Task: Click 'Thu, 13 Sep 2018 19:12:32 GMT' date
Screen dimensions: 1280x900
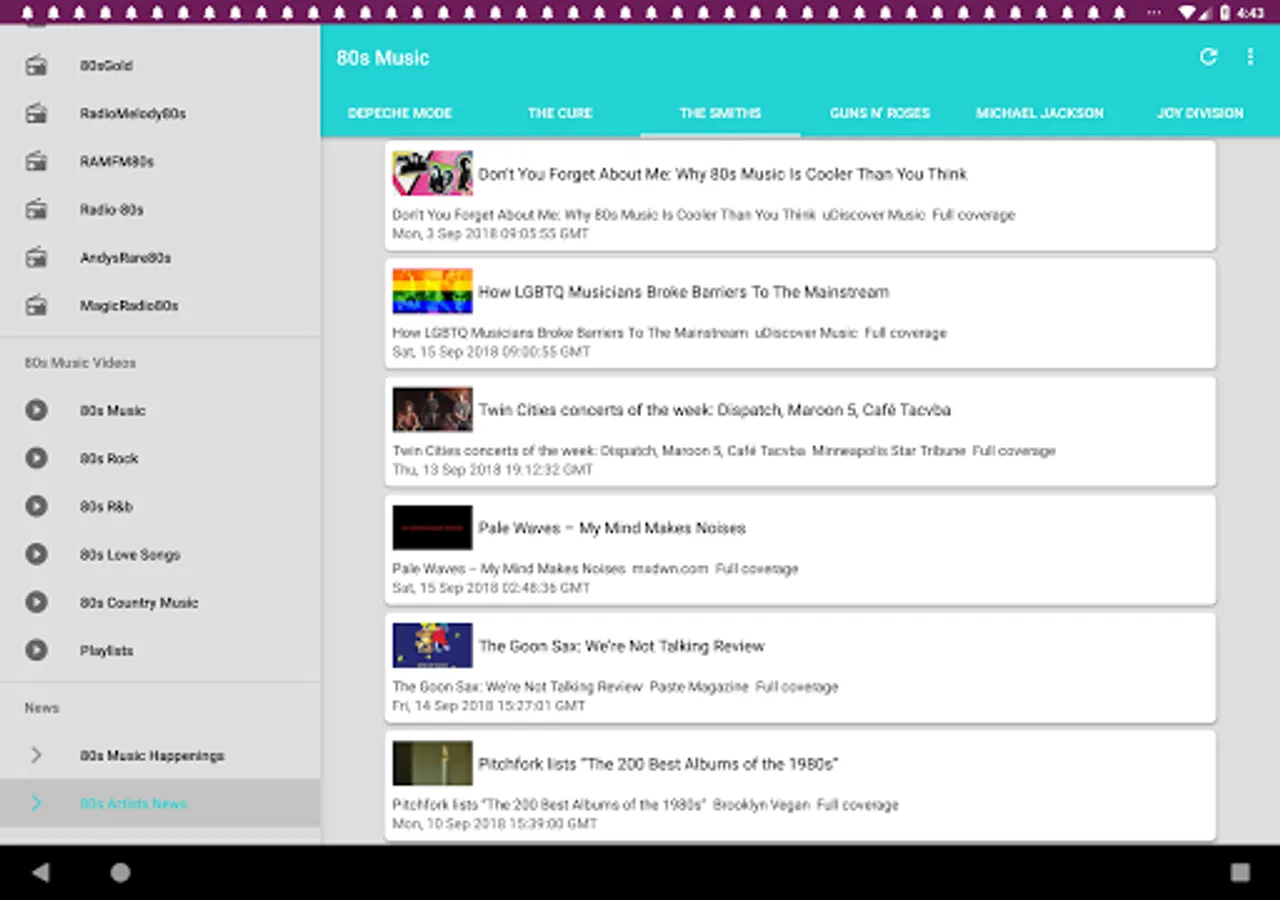Action: point(492,470)
